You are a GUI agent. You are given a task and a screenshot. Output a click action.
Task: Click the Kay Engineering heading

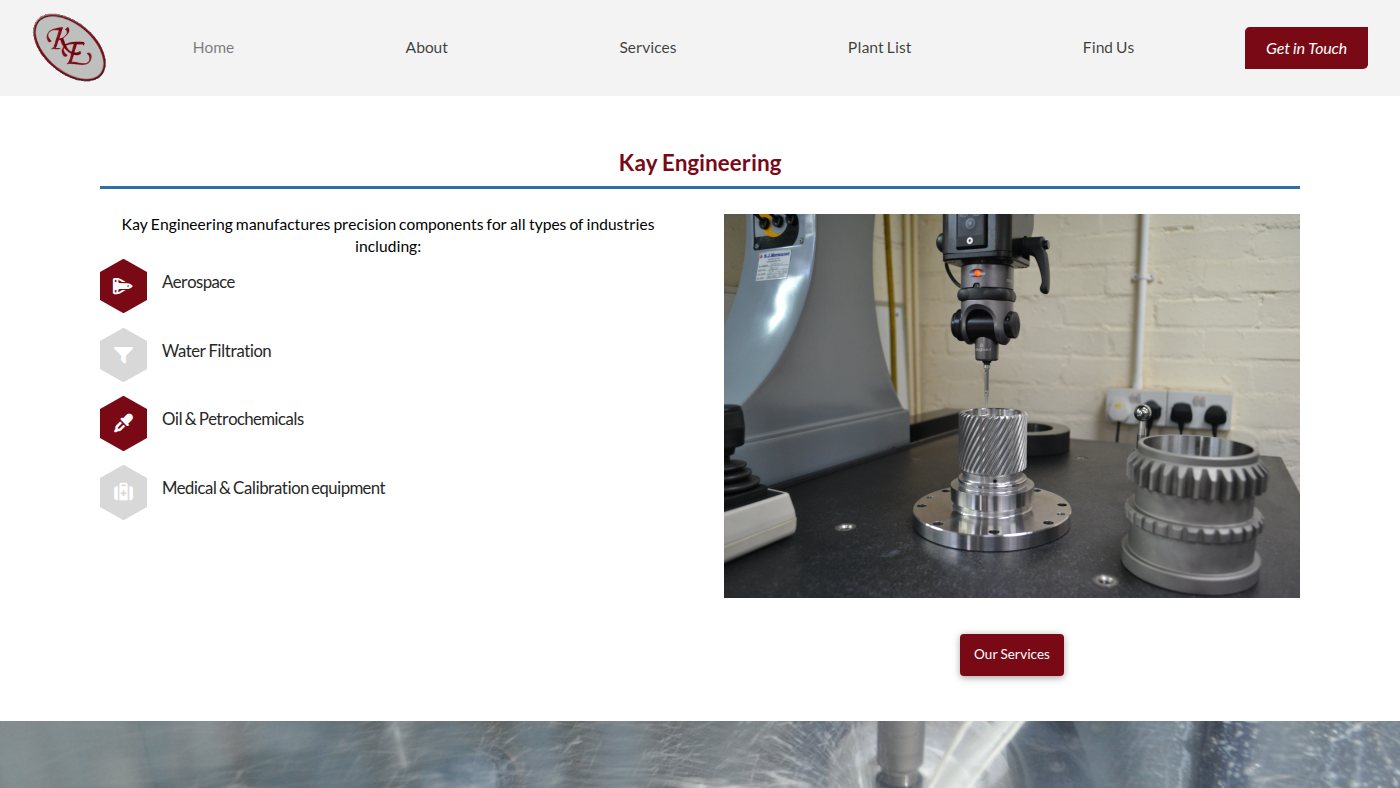click(x=700, y=163)
